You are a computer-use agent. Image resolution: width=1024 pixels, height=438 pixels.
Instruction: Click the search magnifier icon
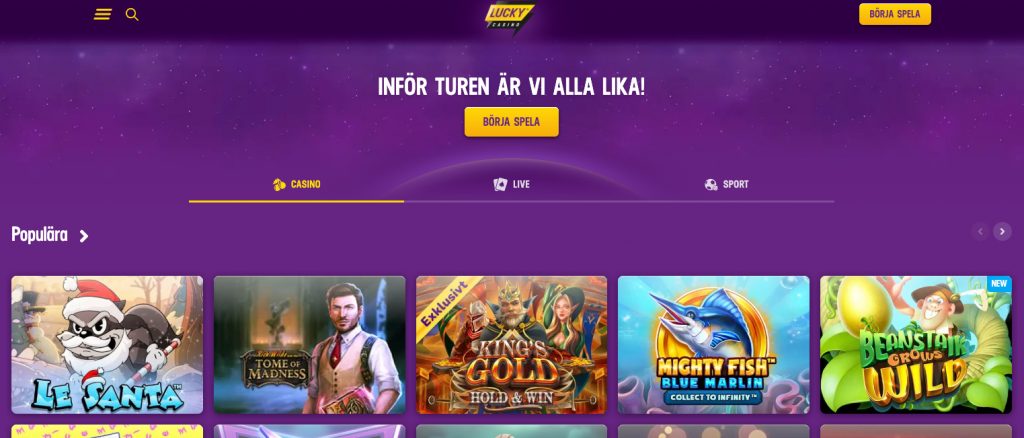coord(132,14)
